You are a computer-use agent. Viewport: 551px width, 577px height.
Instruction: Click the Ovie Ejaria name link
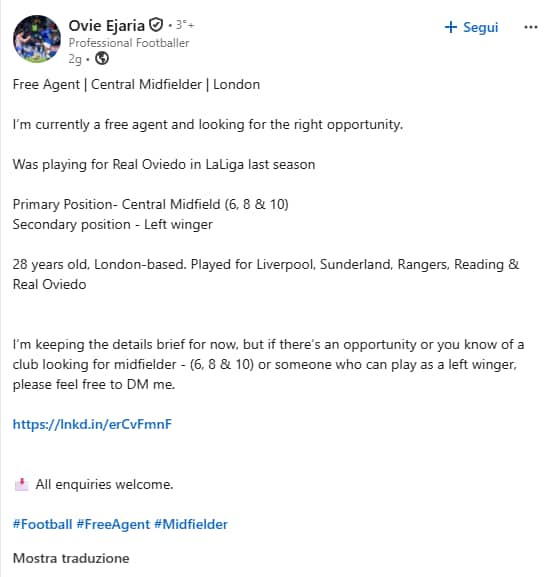point(106,26)
